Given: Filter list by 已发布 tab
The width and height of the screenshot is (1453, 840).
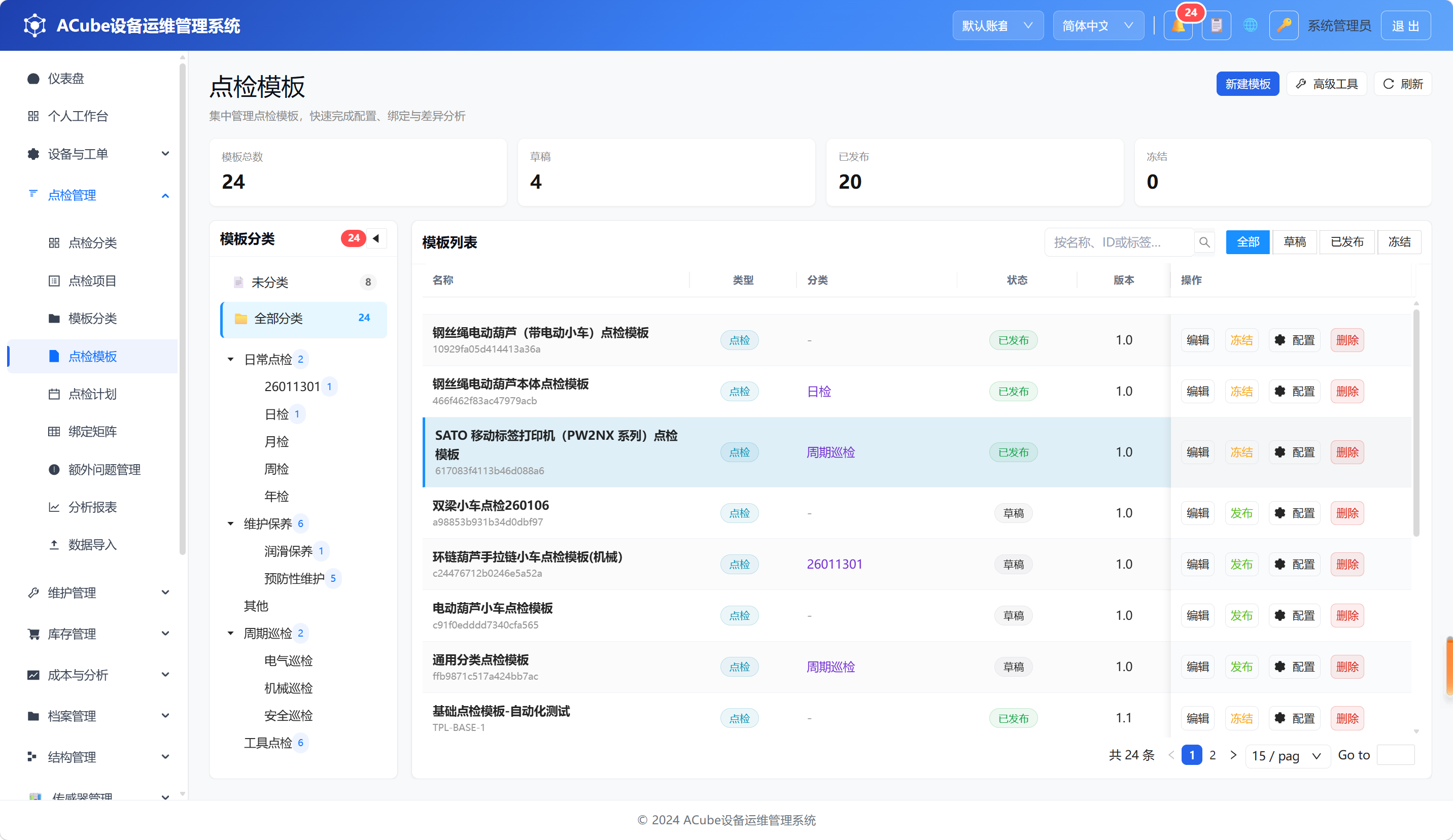Looking at the screenshot, I should 1347,242.
